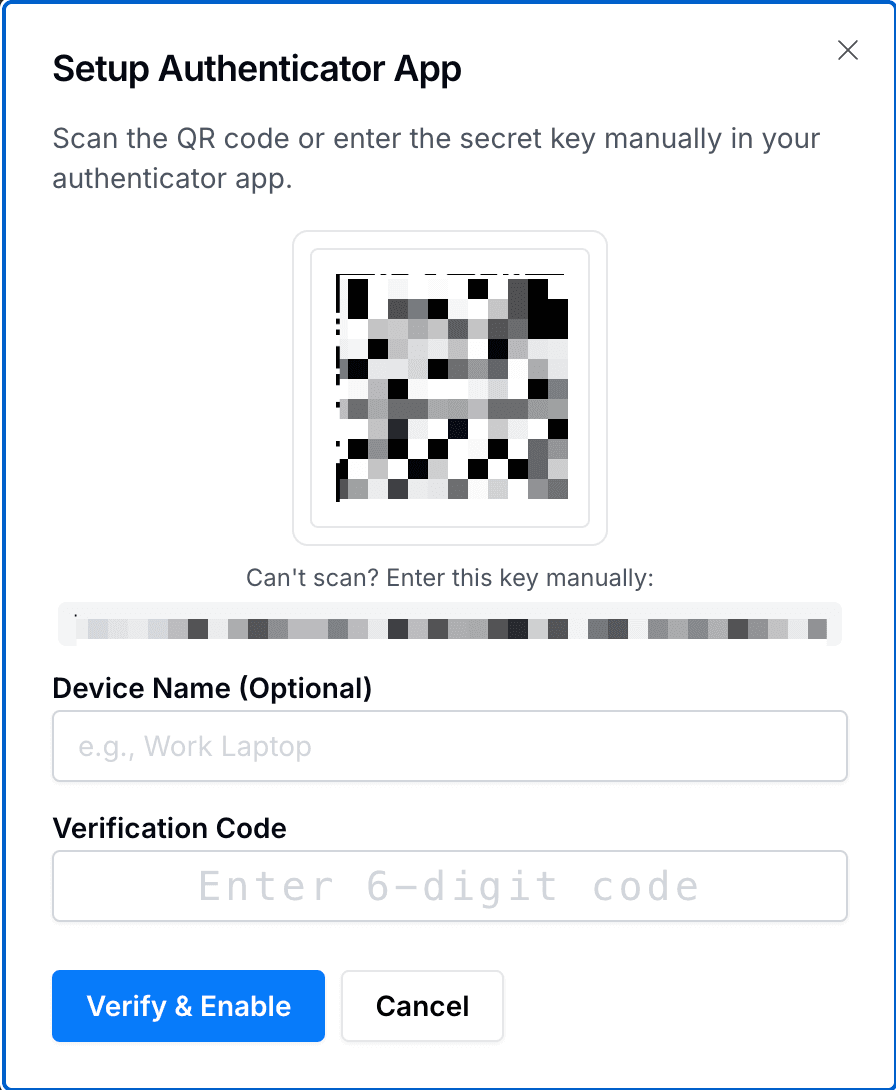Click into the Verification Code field

pos(450,886)
